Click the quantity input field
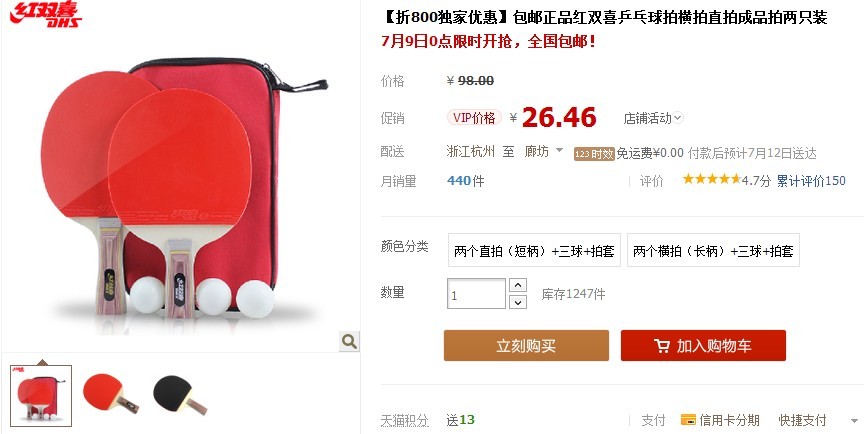Screen dimensions: 864x434 pyautogui.click(x=476, y=294)
